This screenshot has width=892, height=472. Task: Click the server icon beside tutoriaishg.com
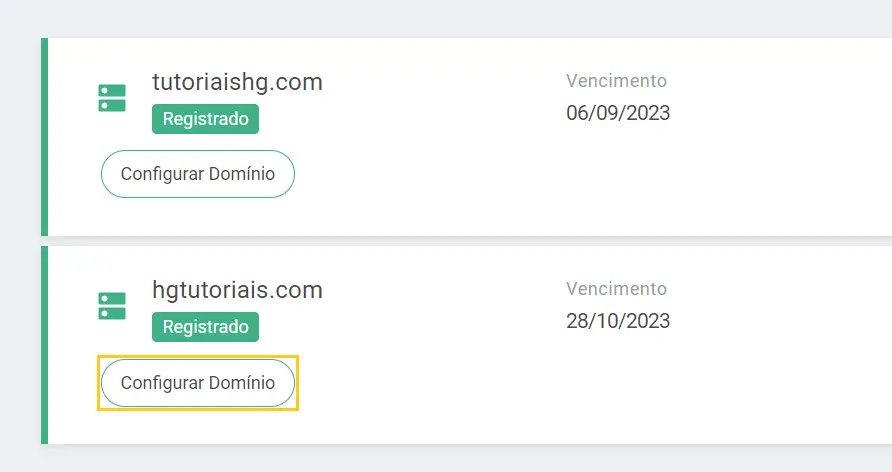coord(112,98)
